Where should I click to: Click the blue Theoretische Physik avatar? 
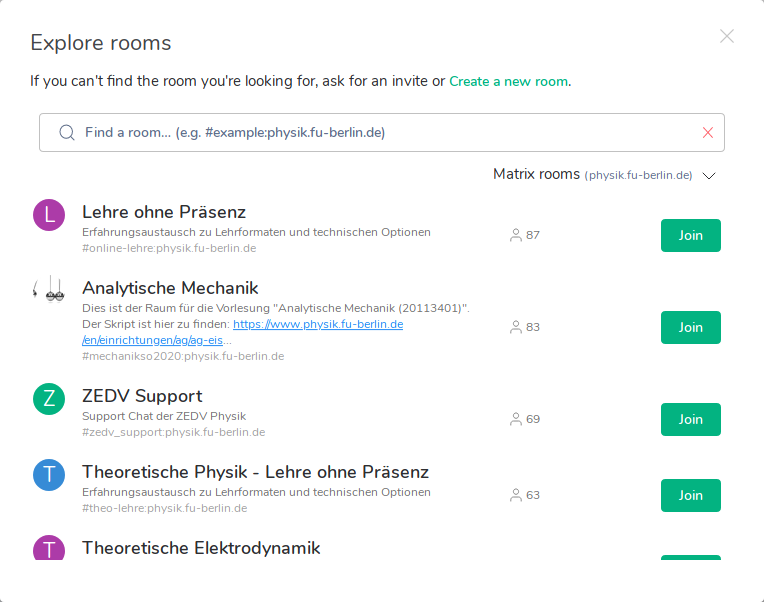pyautogui.click(x=49, y=474)
